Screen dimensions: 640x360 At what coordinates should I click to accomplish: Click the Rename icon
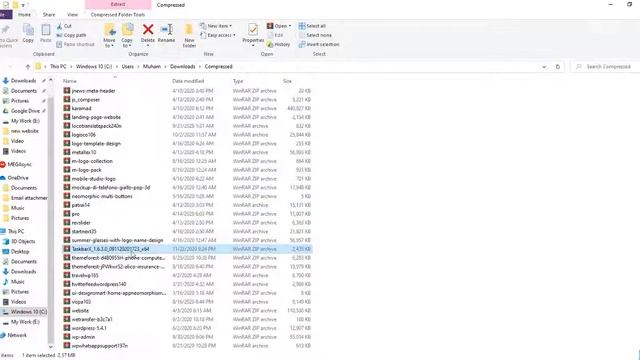coord(167,30)
